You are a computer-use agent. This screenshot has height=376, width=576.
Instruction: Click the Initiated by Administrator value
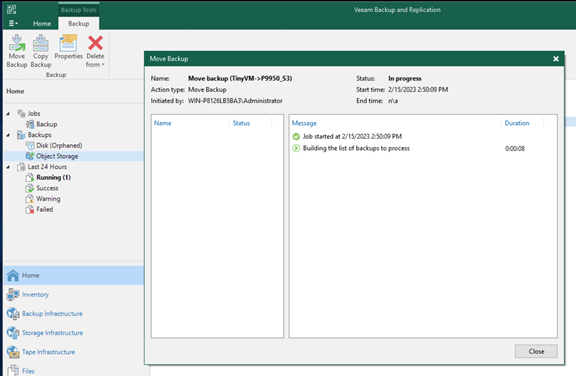click(x=235, y=101)
